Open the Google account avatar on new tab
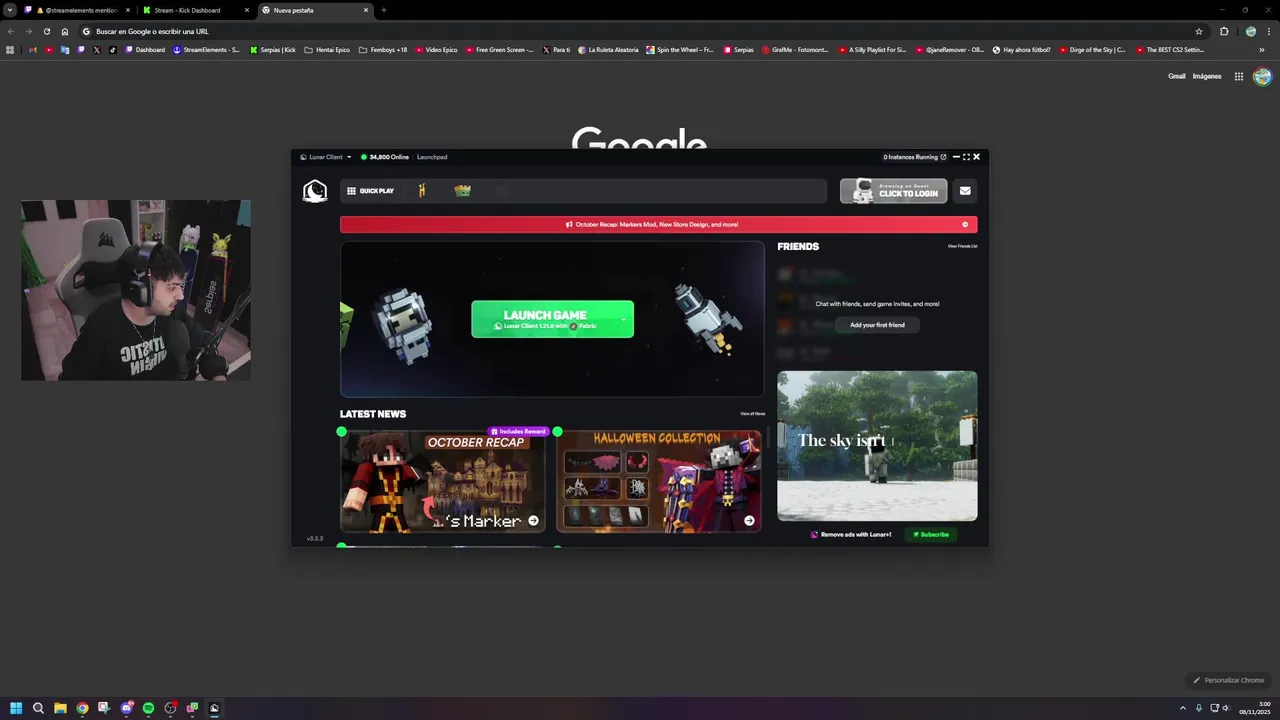The width and height of the screenshot is (1280, 720). pos(1262,76)
